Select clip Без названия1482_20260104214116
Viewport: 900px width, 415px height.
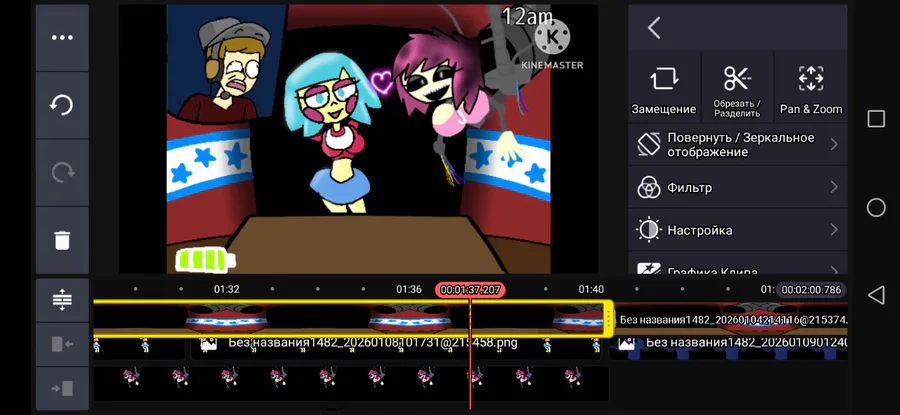[x=731, y=319]
